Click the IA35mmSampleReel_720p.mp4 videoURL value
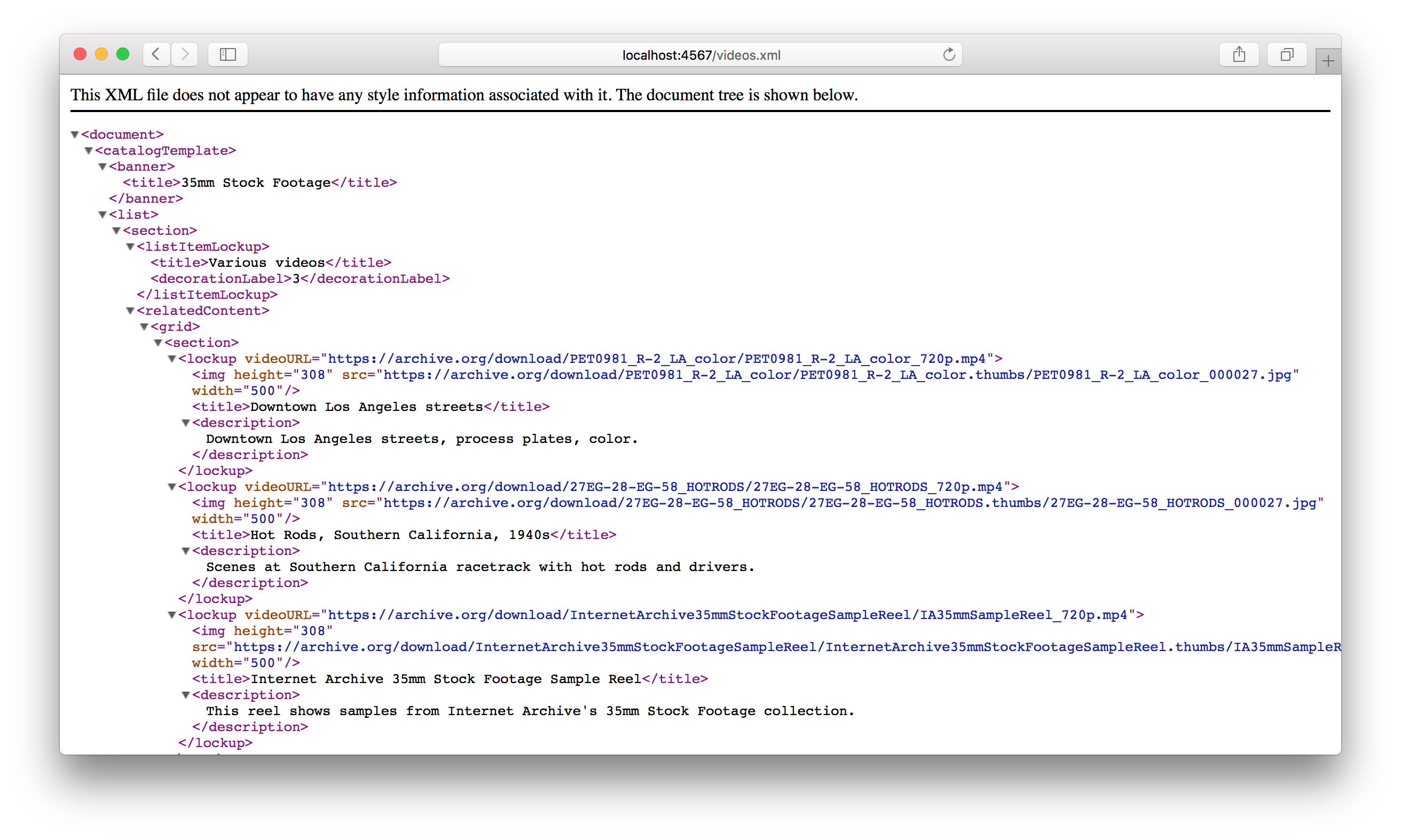1401x840 pixels. (x=728, y=615)
